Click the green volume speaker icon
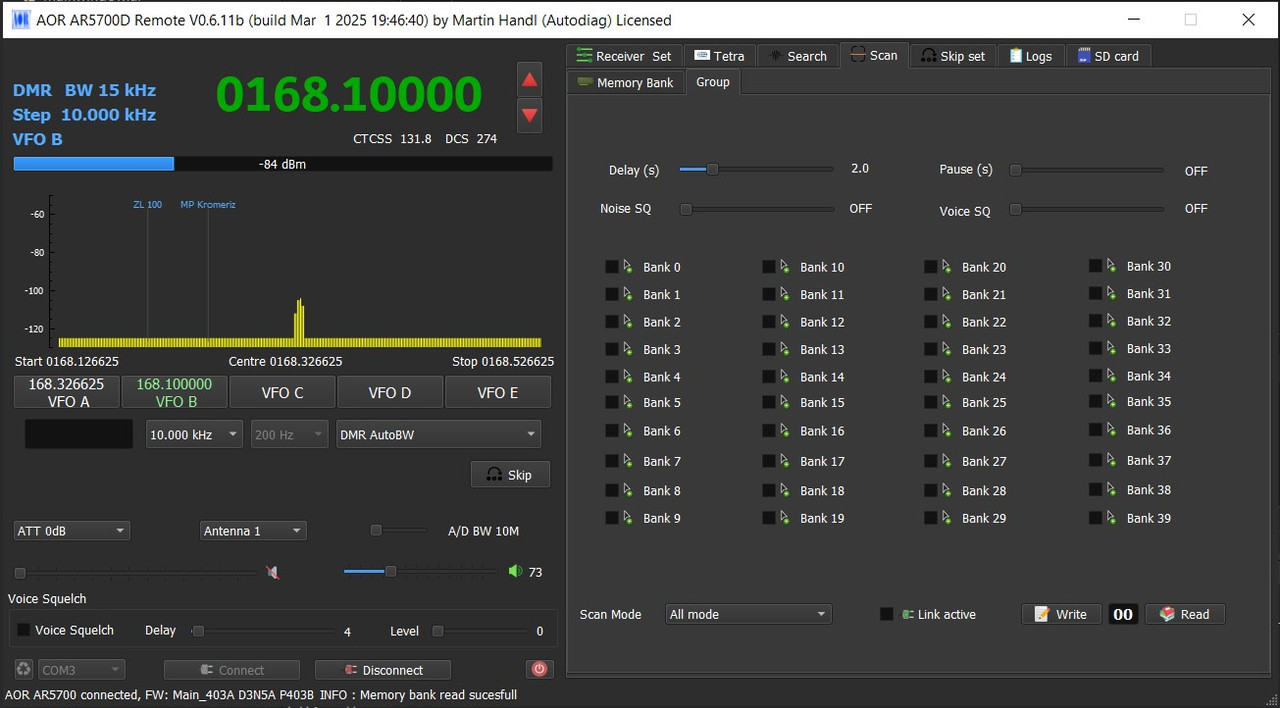 [x=515, y=571]
